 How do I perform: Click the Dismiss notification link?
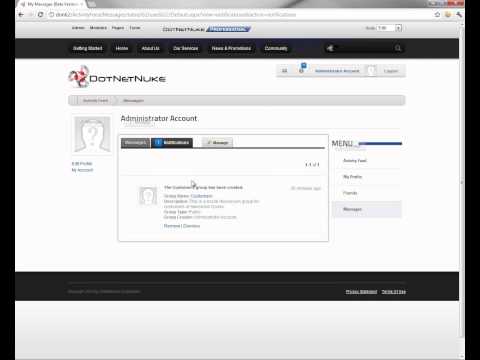192,226
